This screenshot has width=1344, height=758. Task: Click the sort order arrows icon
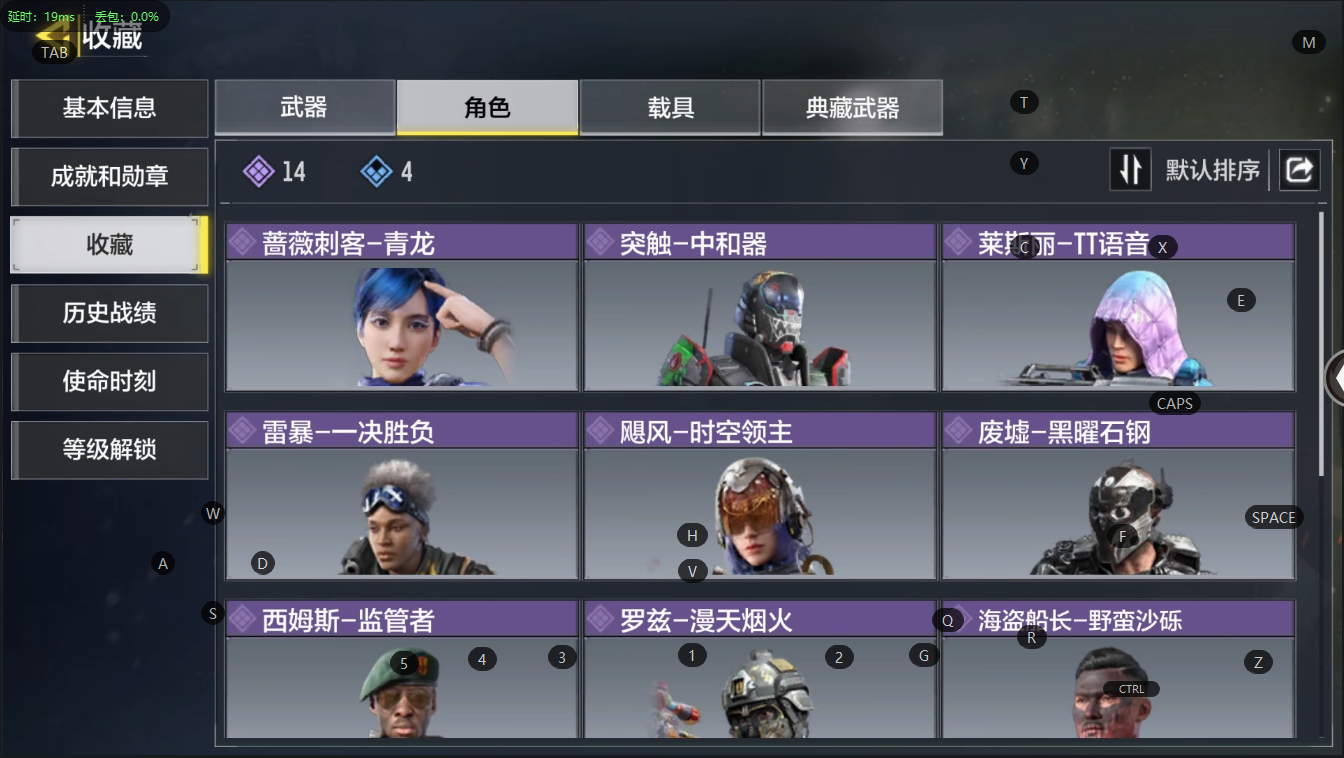click(x=1131, y=170)
